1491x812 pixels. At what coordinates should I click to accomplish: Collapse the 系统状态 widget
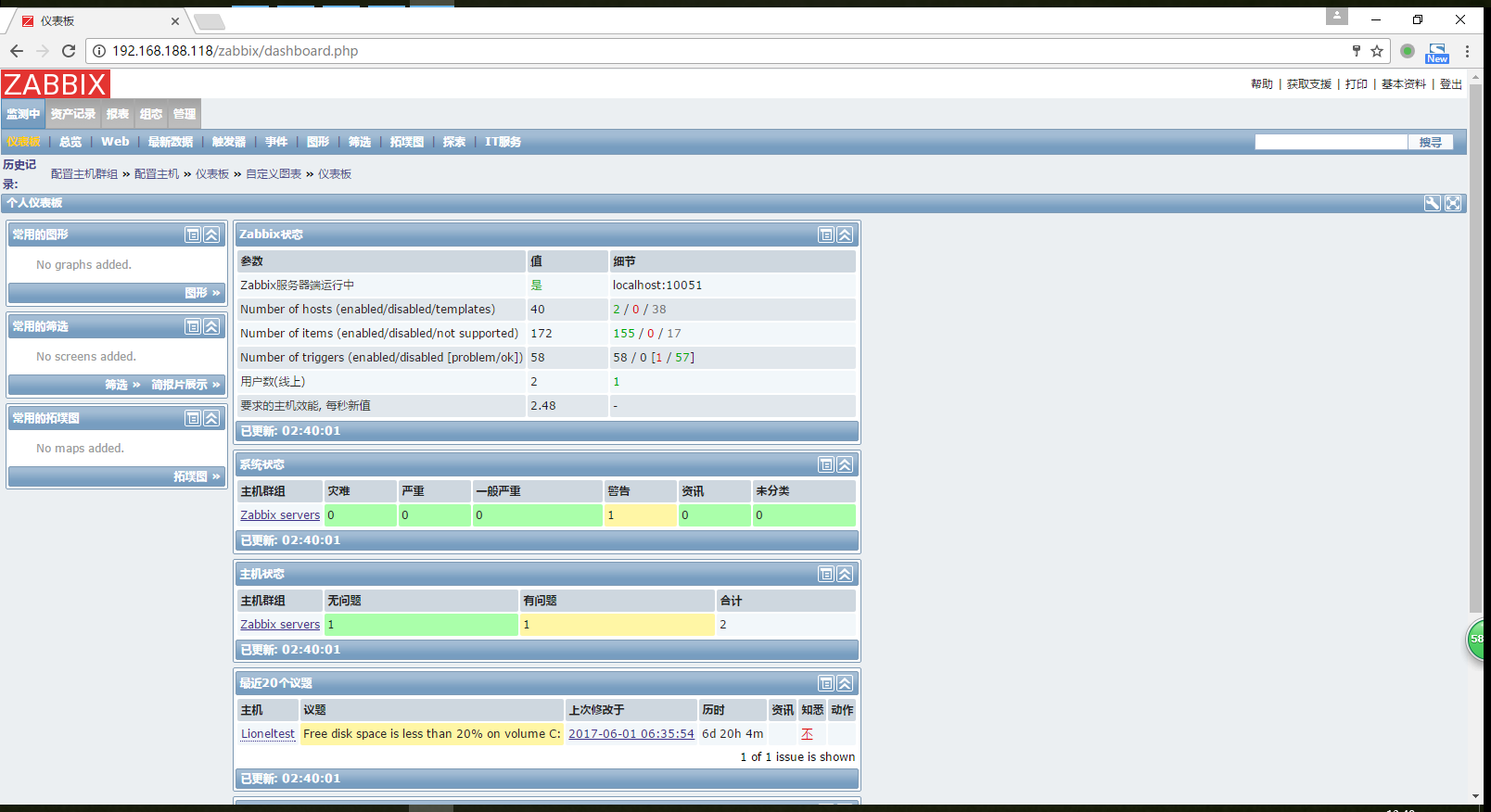pos(845,464)
